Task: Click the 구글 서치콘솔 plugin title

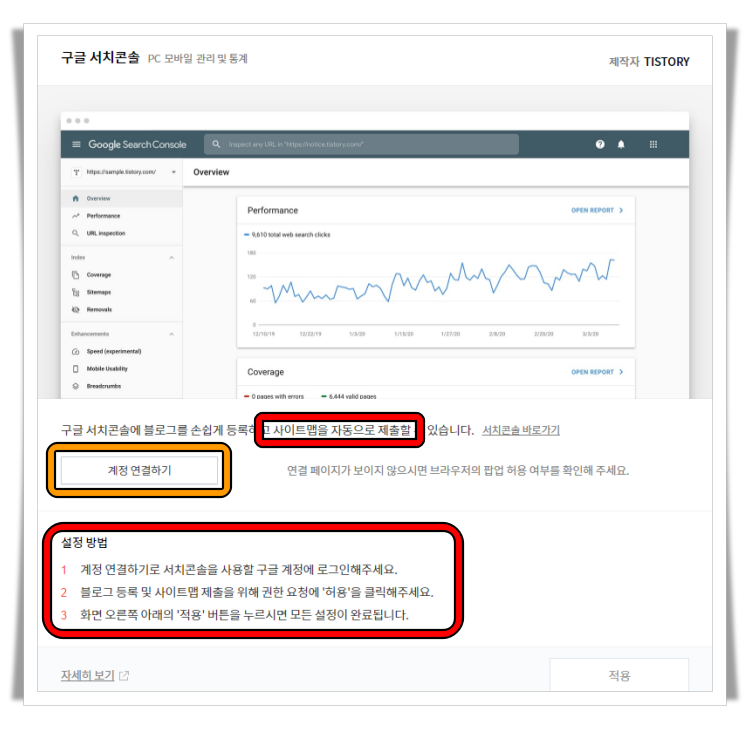Action: (x=100, y=58)
